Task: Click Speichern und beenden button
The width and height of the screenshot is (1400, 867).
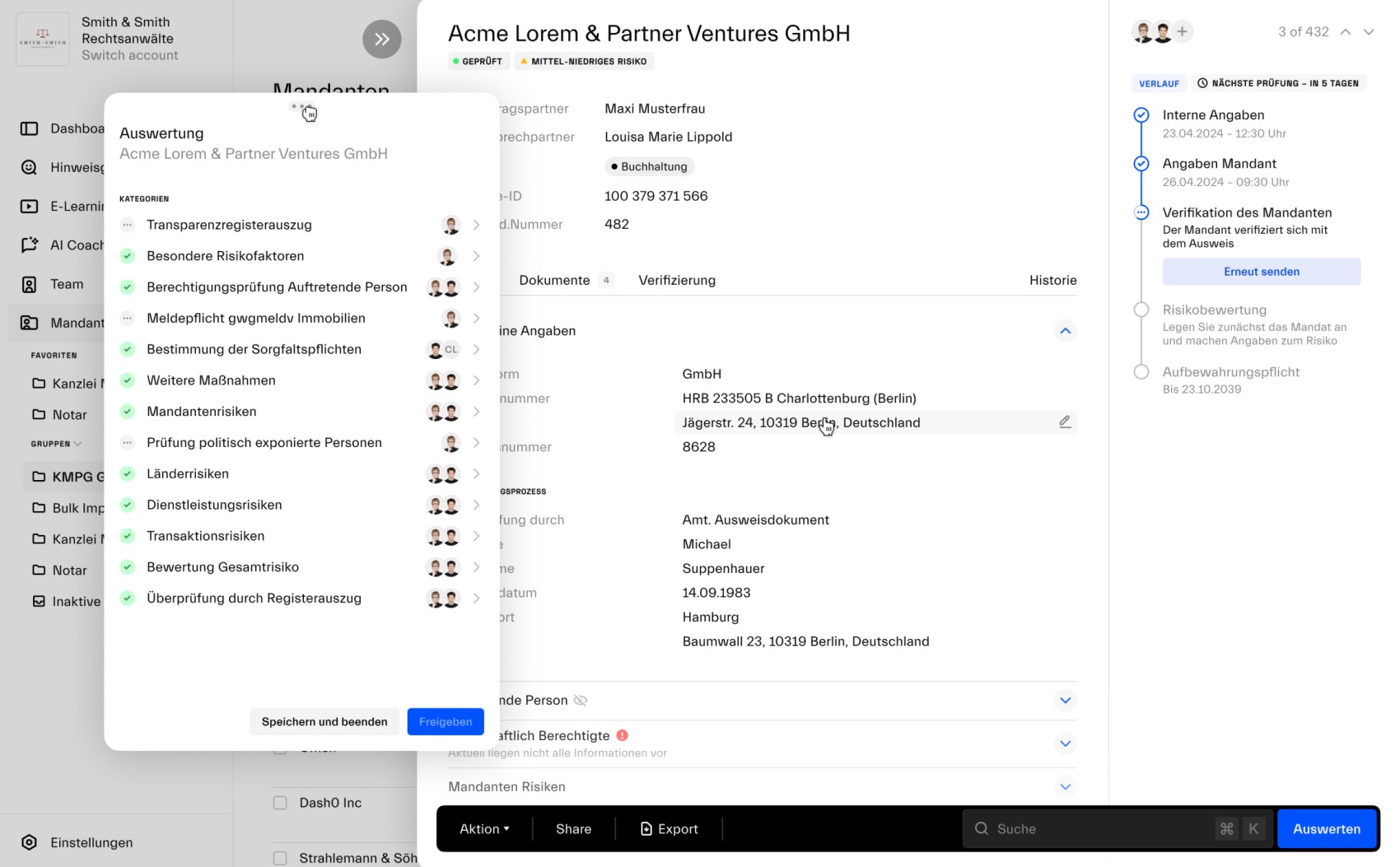Action: [324, 722]
